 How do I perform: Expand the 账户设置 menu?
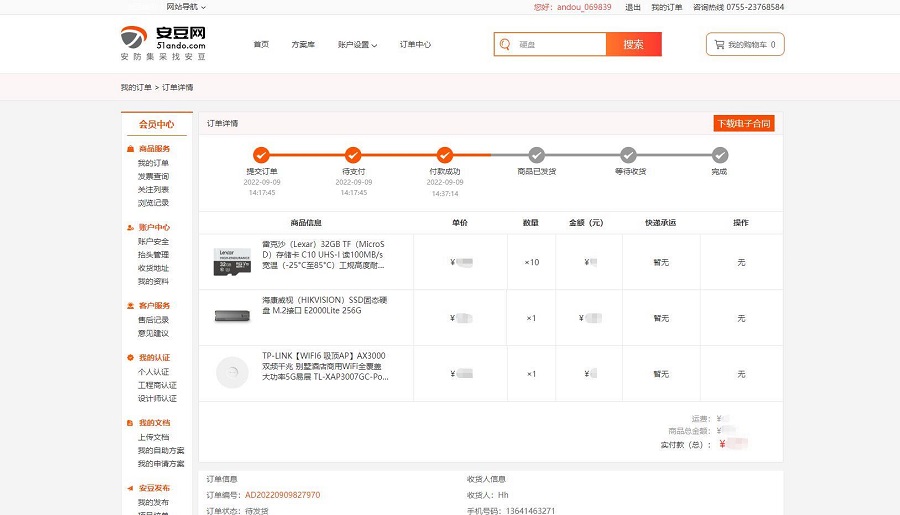(357, 44)
